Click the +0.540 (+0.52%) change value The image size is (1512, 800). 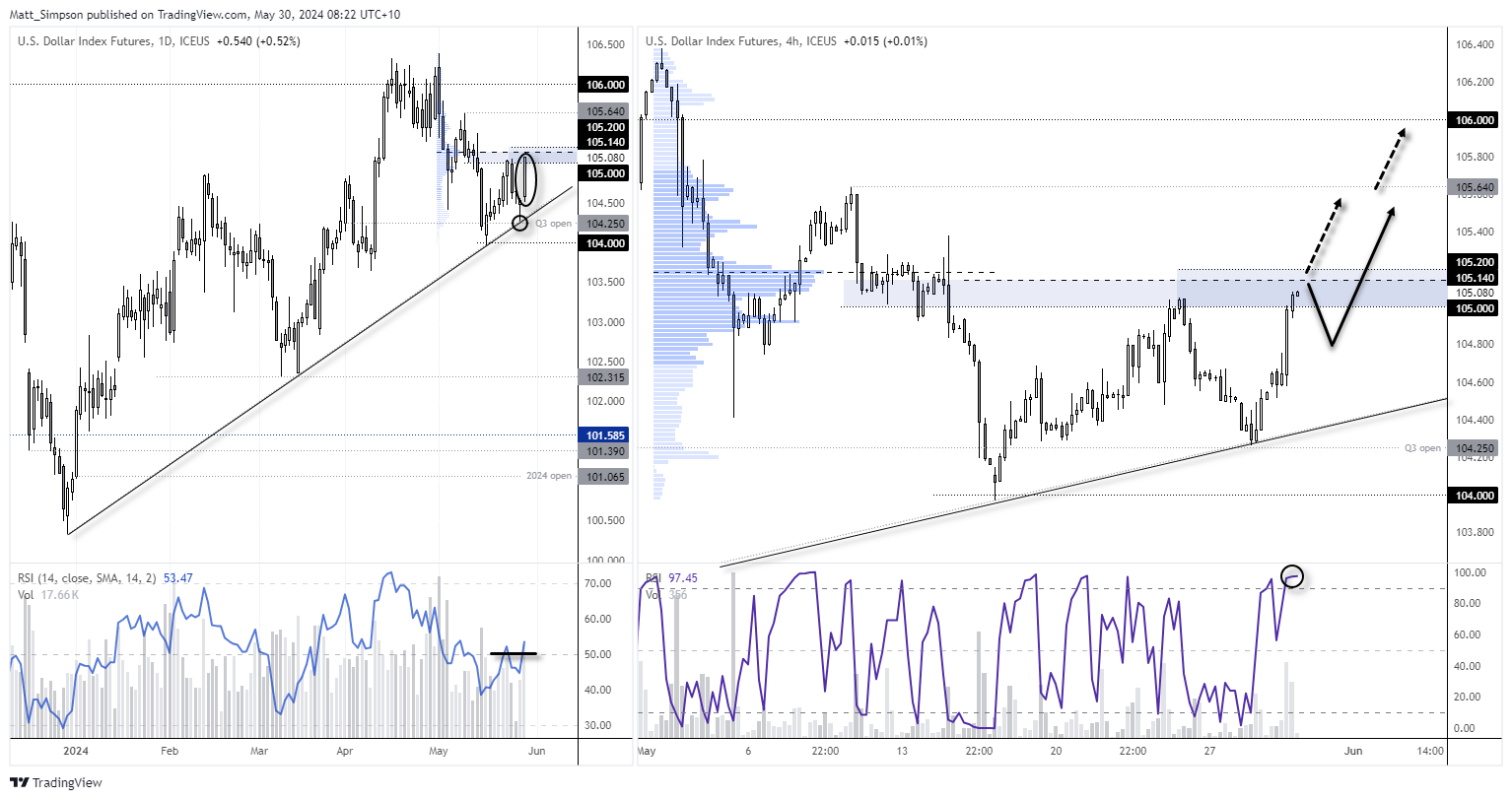[258, 41]
